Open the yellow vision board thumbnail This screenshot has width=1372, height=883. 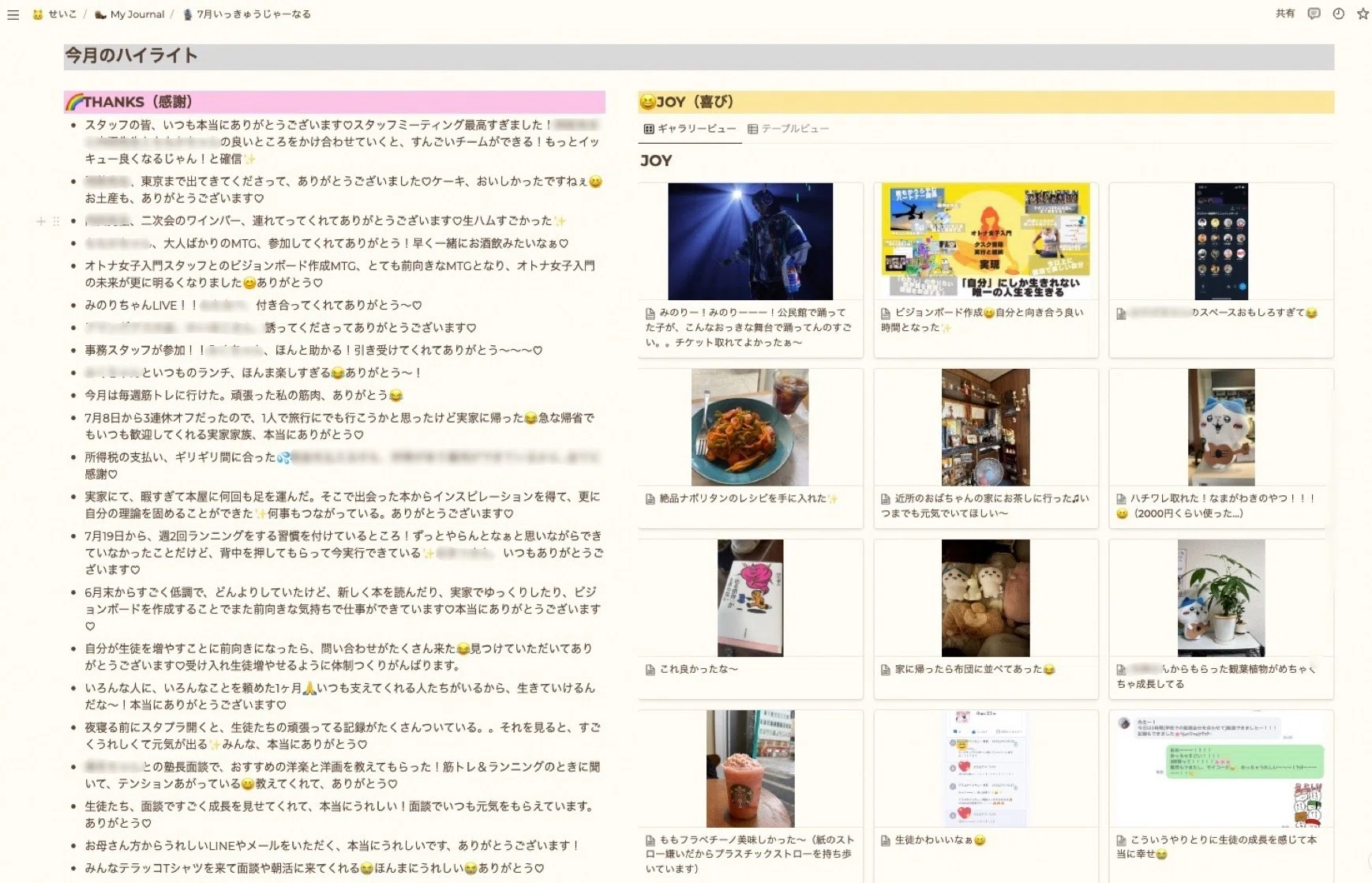click(985, 242)
